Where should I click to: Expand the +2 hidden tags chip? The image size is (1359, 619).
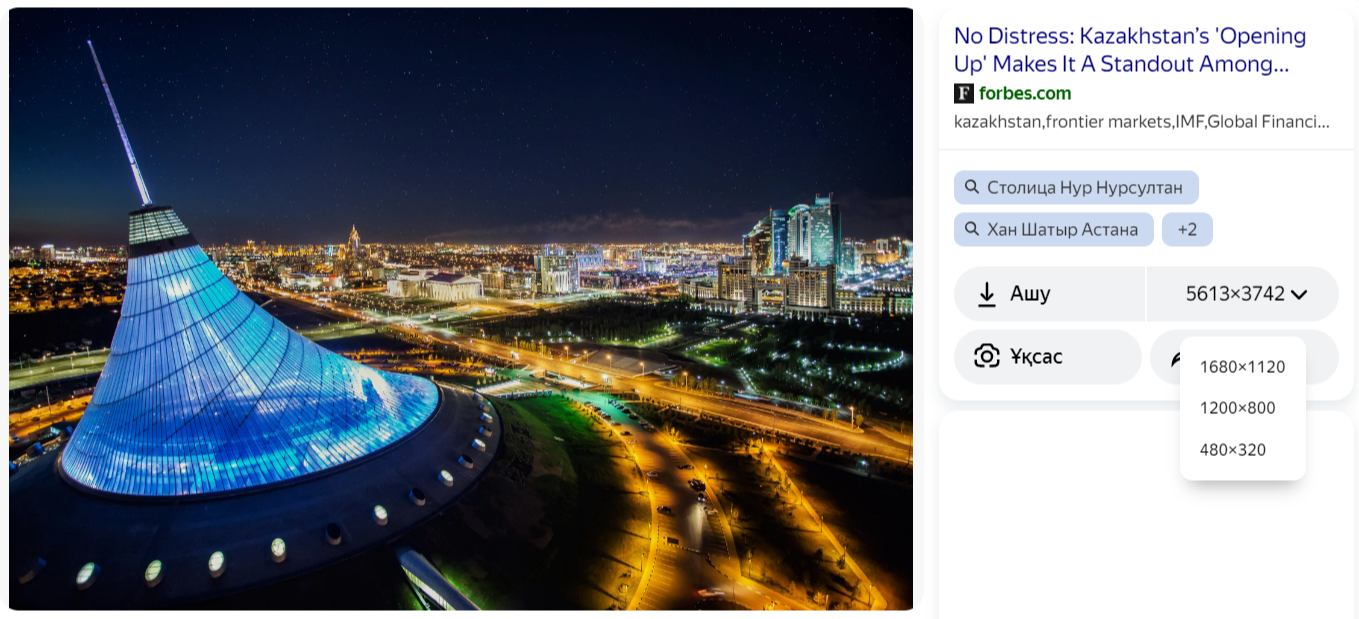pyautogui.click(x=1187, y=229)
